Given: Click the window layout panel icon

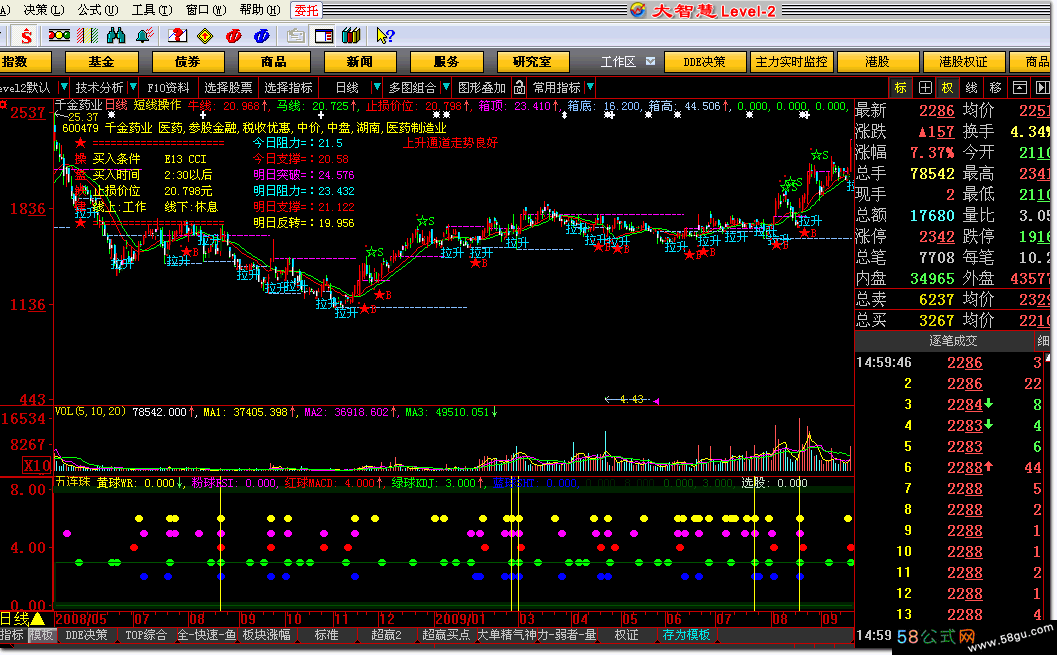Looking at the screenshot, I should 324,35.
